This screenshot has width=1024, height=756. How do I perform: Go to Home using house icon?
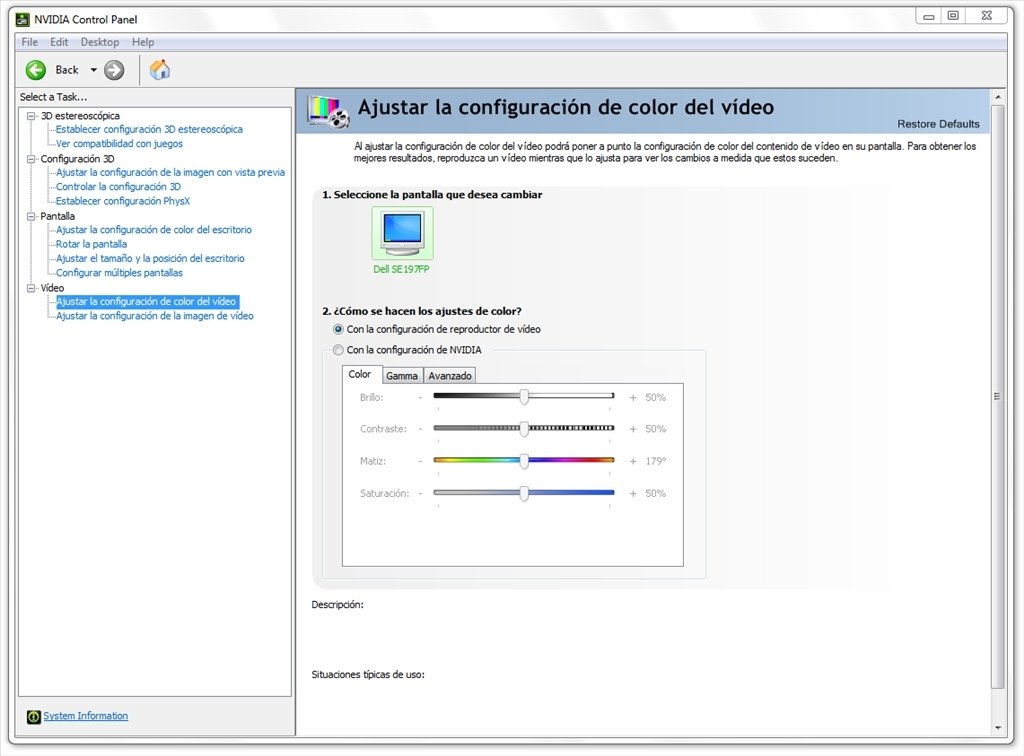point(159,69)
